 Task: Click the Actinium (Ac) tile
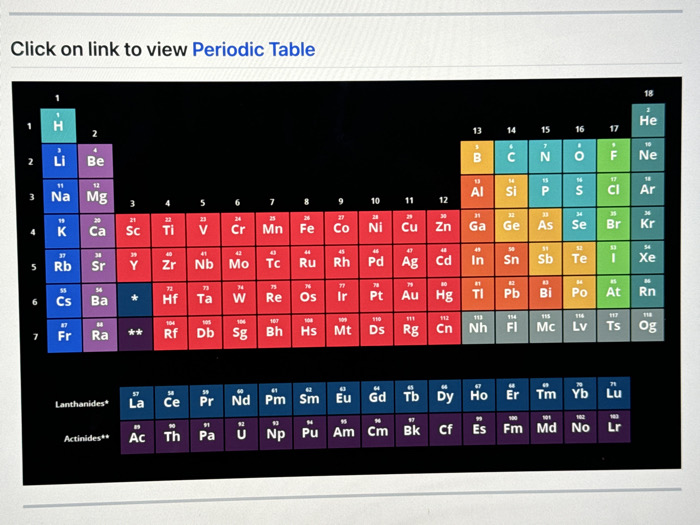138,437
